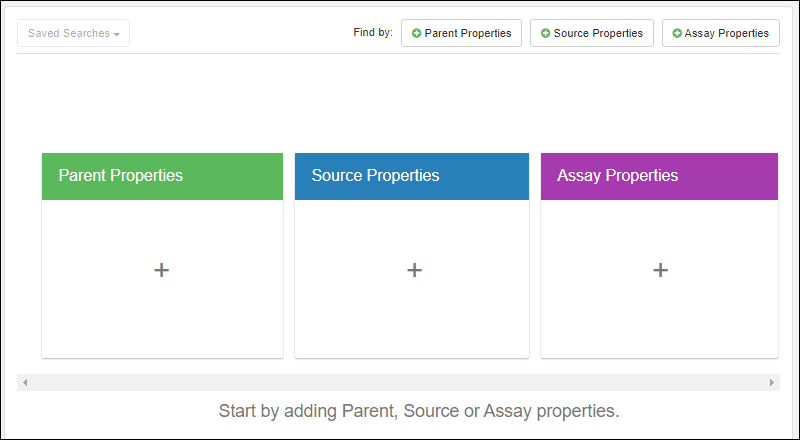Click the plus icon in Parent Properties card

point(162,270)
